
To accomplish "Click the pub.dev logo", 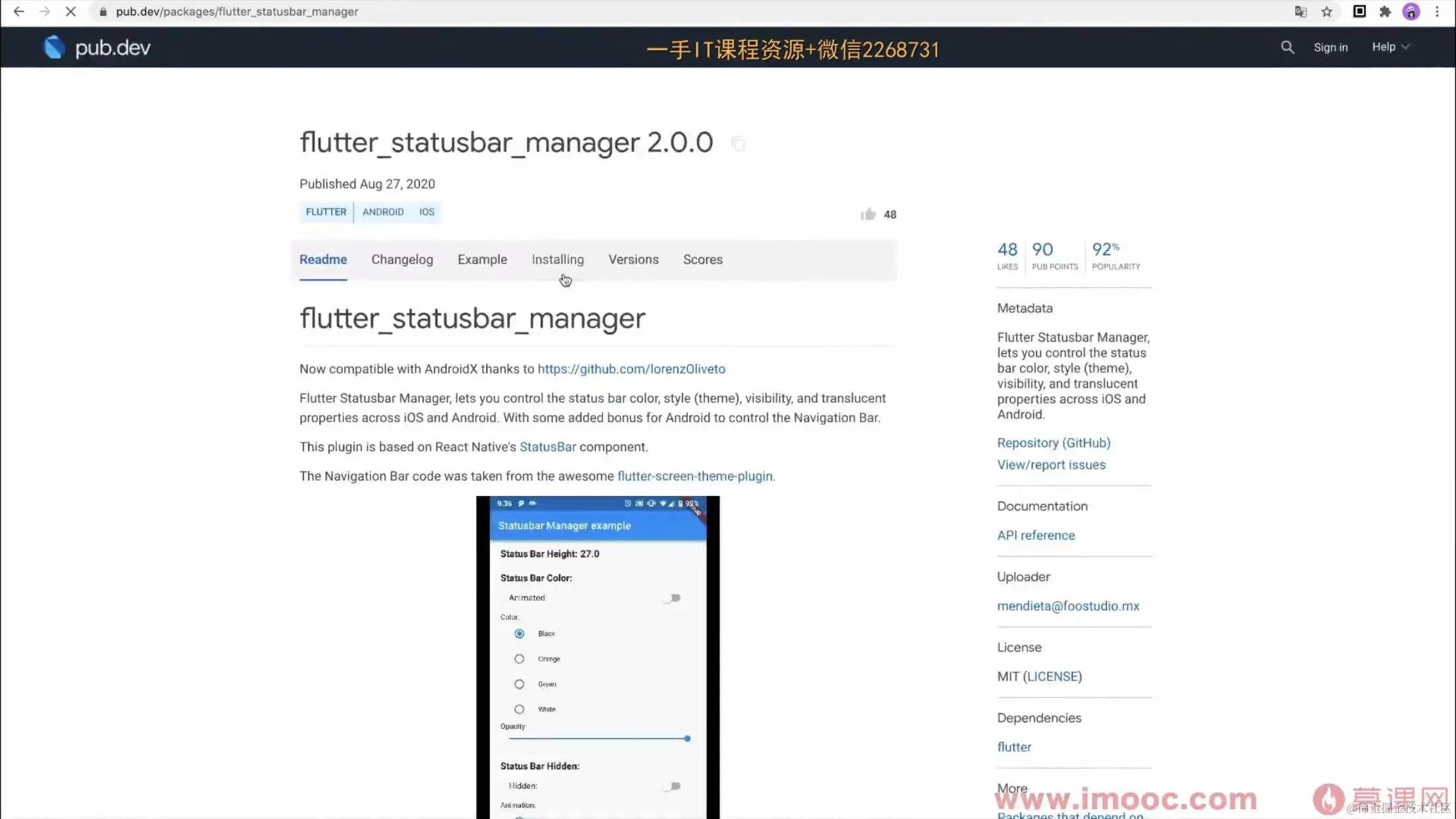I will point(96,47).
